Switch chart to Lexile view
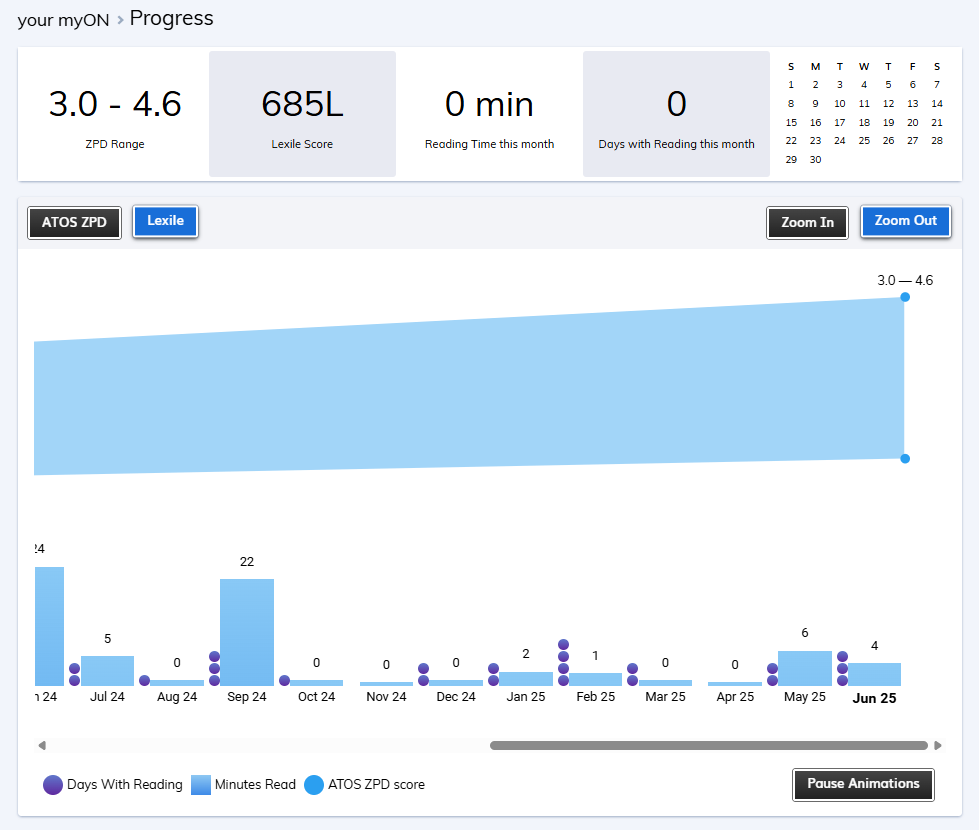979x830 pixels. 165,221
